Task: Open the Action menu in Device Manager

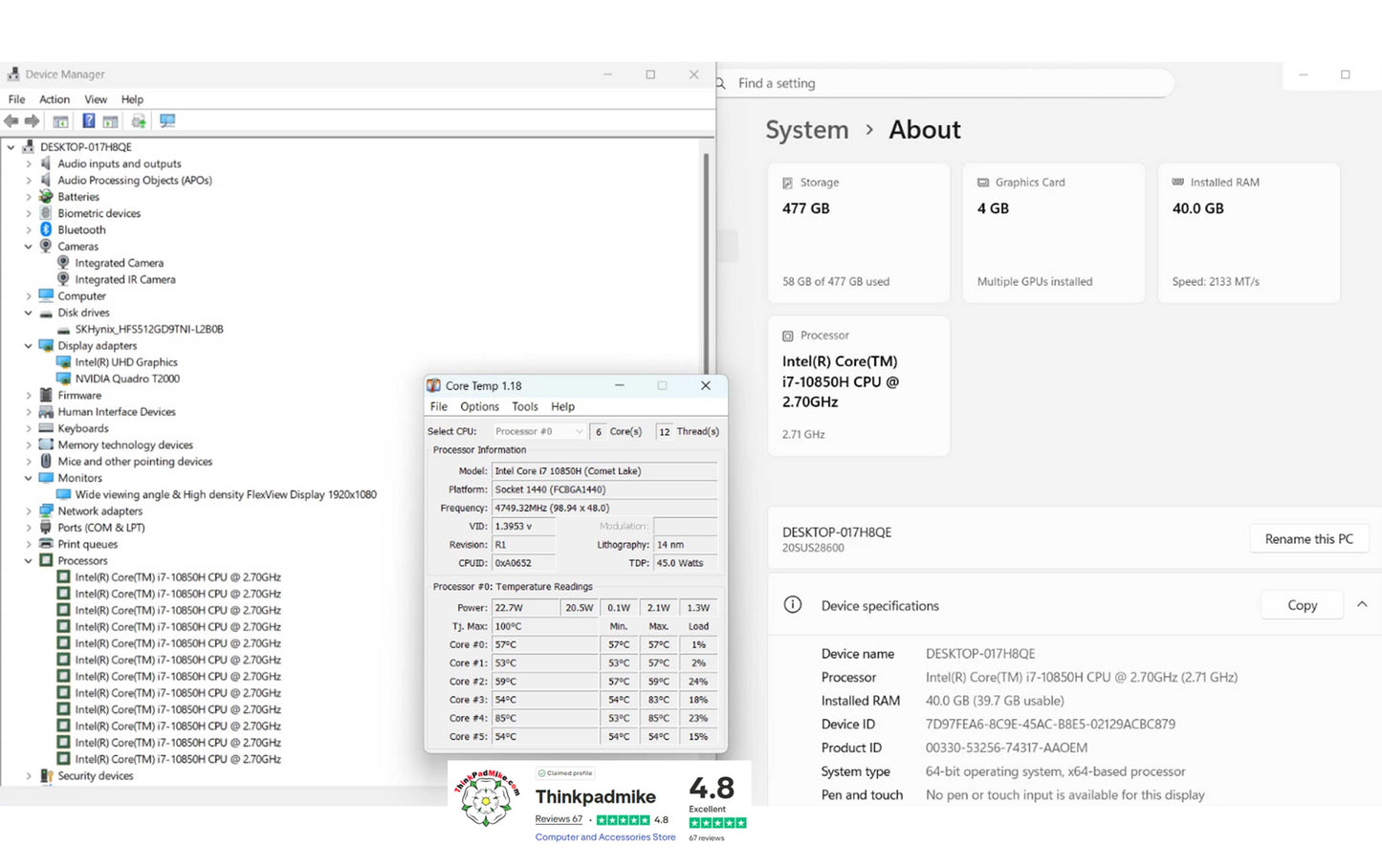Action: pos(55,99)
